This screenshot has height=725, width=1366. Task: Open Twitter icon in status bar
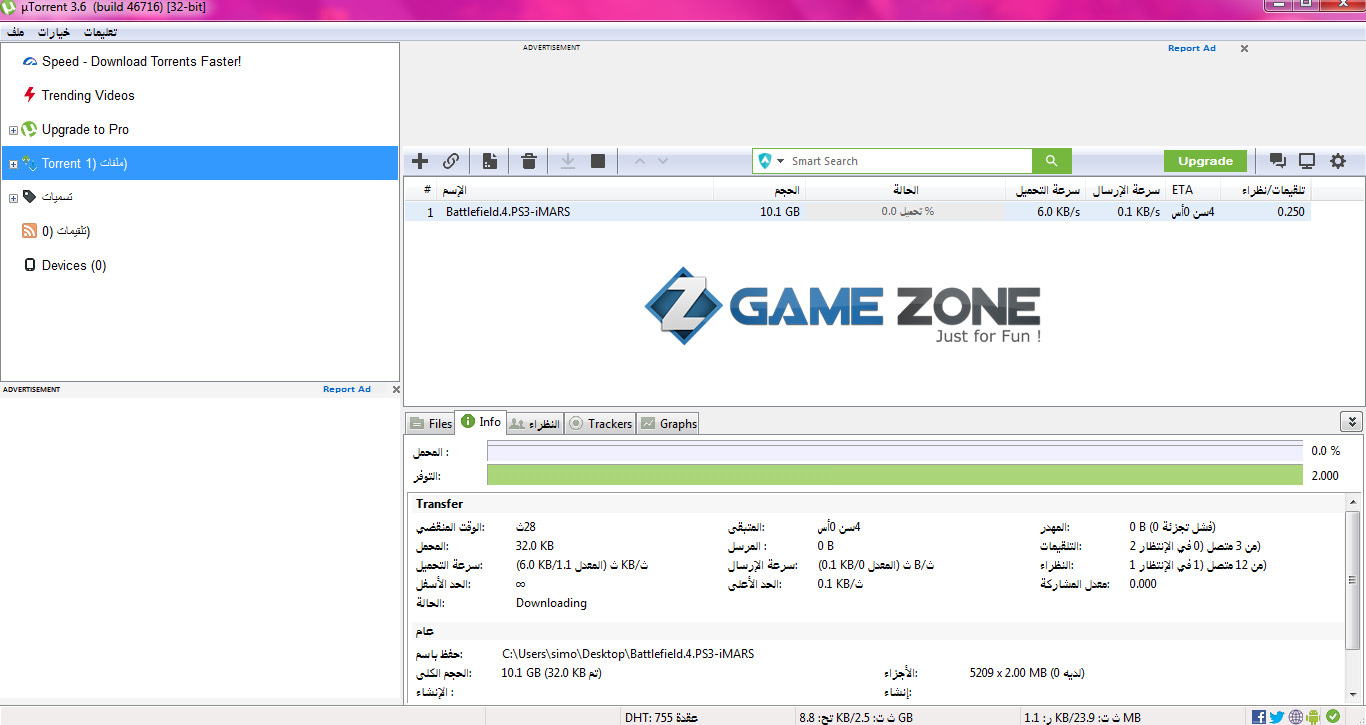click(1277, 716)
